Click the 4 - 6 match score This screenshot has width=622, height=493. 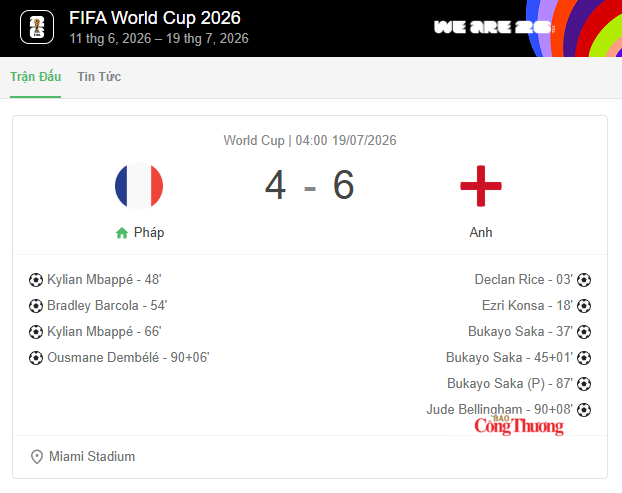[x=309, y=185]
